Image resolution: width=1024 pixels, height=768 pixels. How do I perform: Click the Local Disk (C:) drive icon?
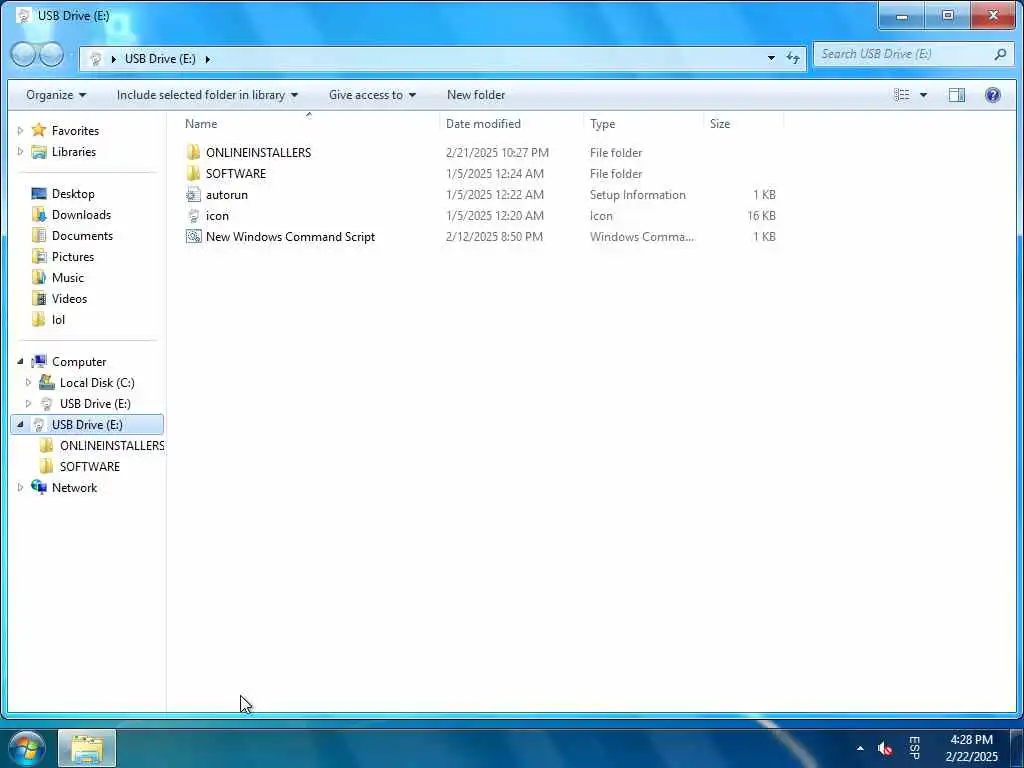(x=47, y=382)
